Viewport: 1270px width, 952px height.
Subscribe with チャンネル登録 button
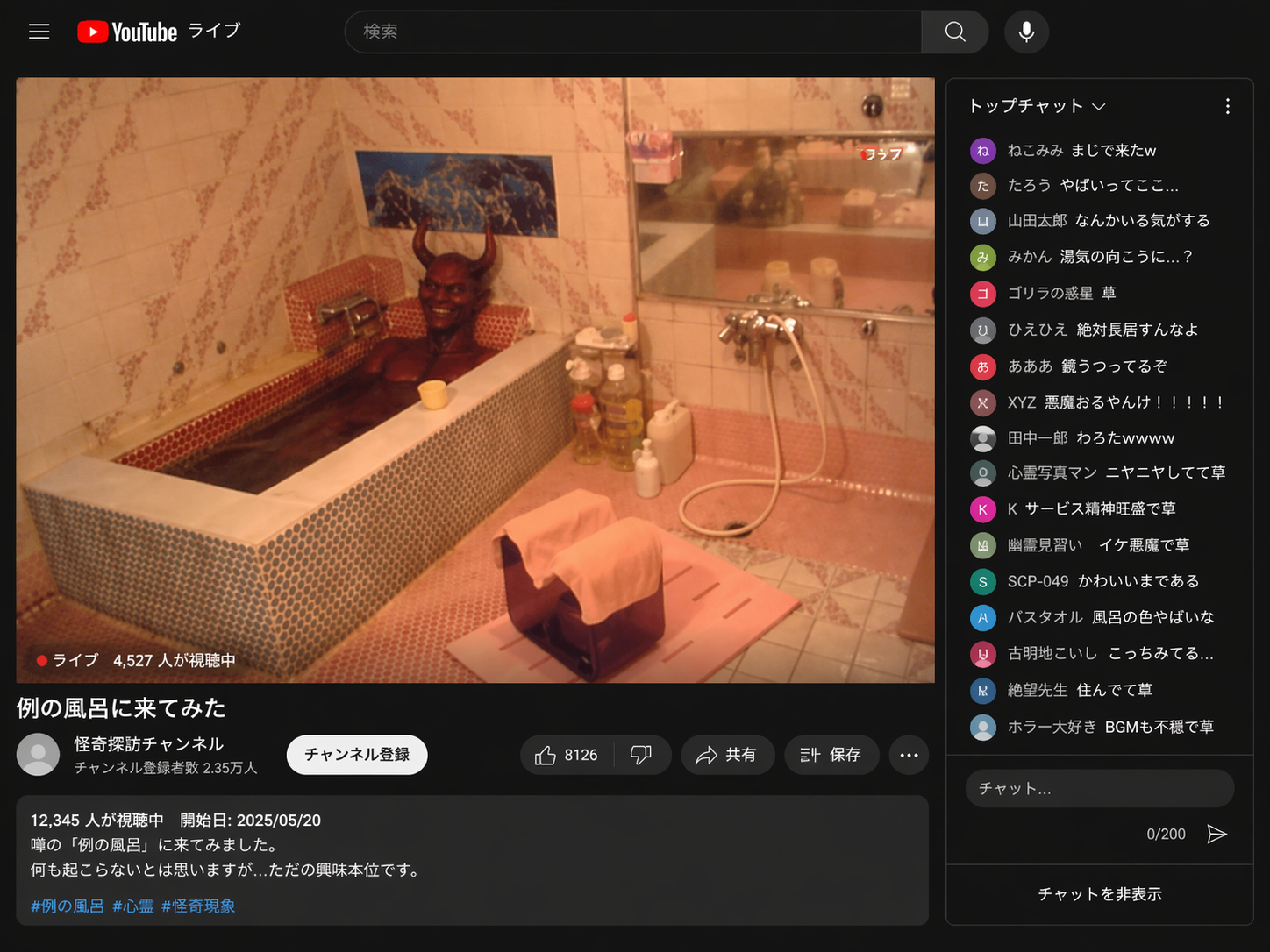pos(357,755)
